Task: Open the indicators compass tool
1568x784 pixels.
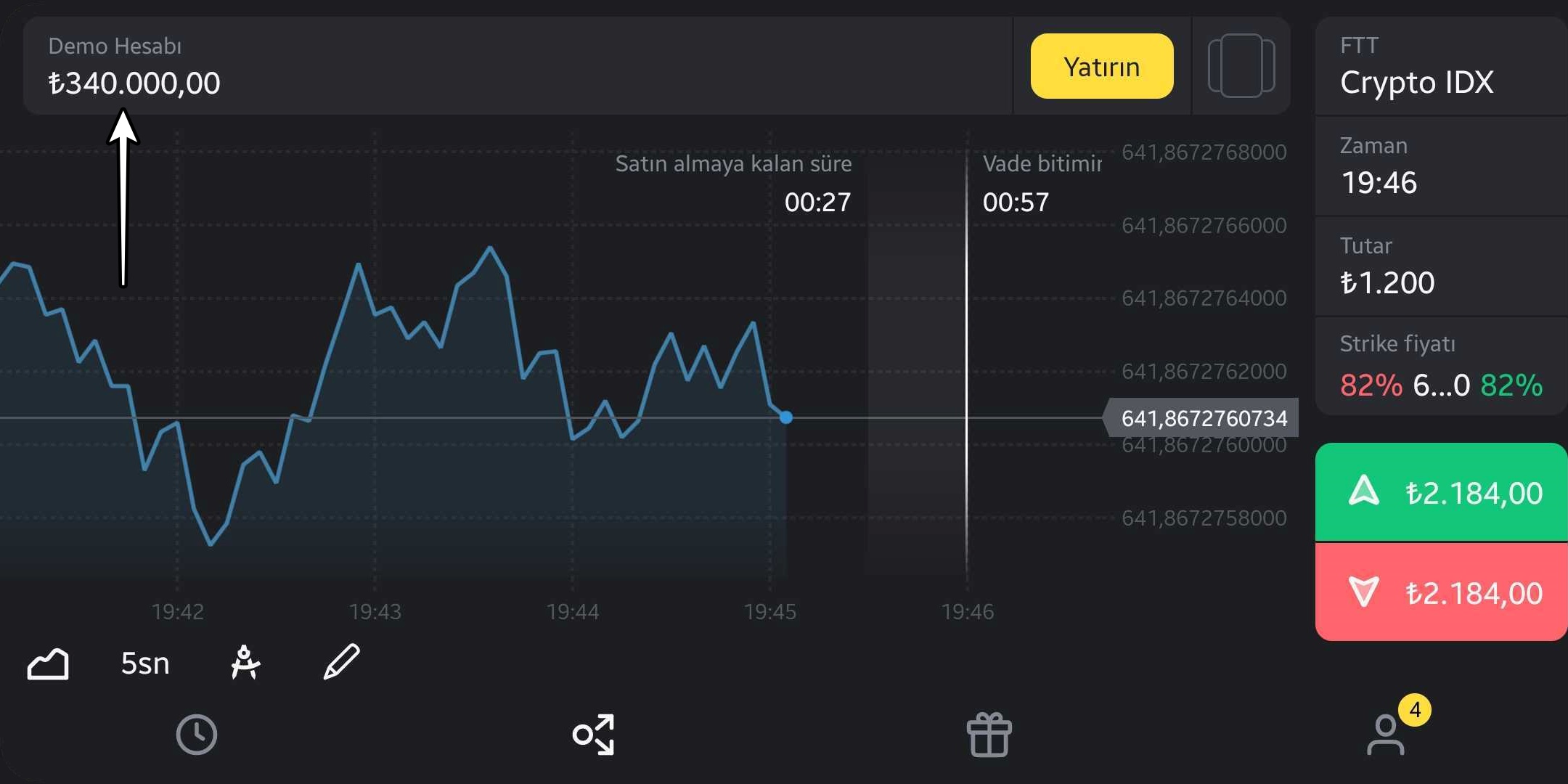Action: point(245,662)
